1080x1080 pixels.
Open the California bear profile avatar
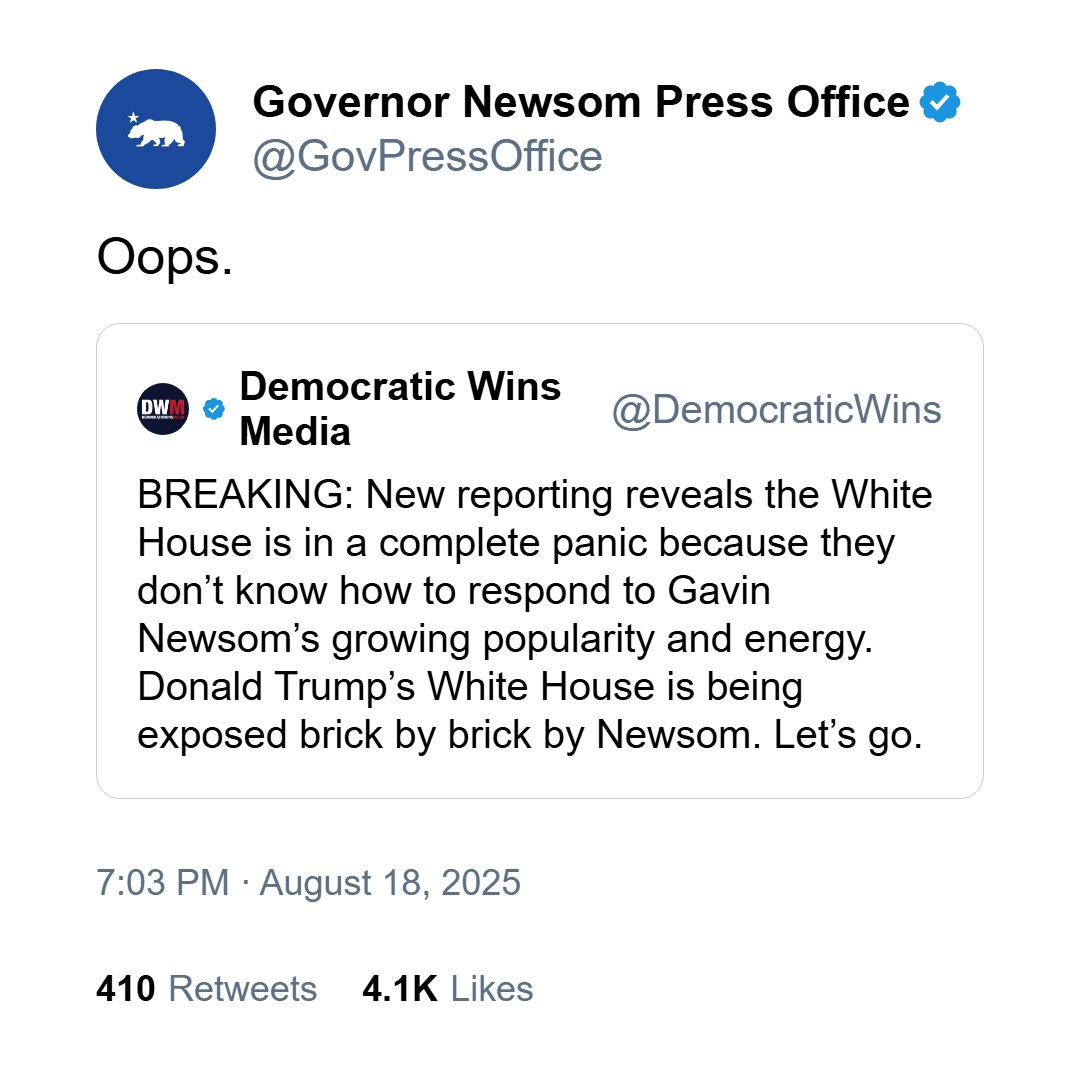coord(156,129)
